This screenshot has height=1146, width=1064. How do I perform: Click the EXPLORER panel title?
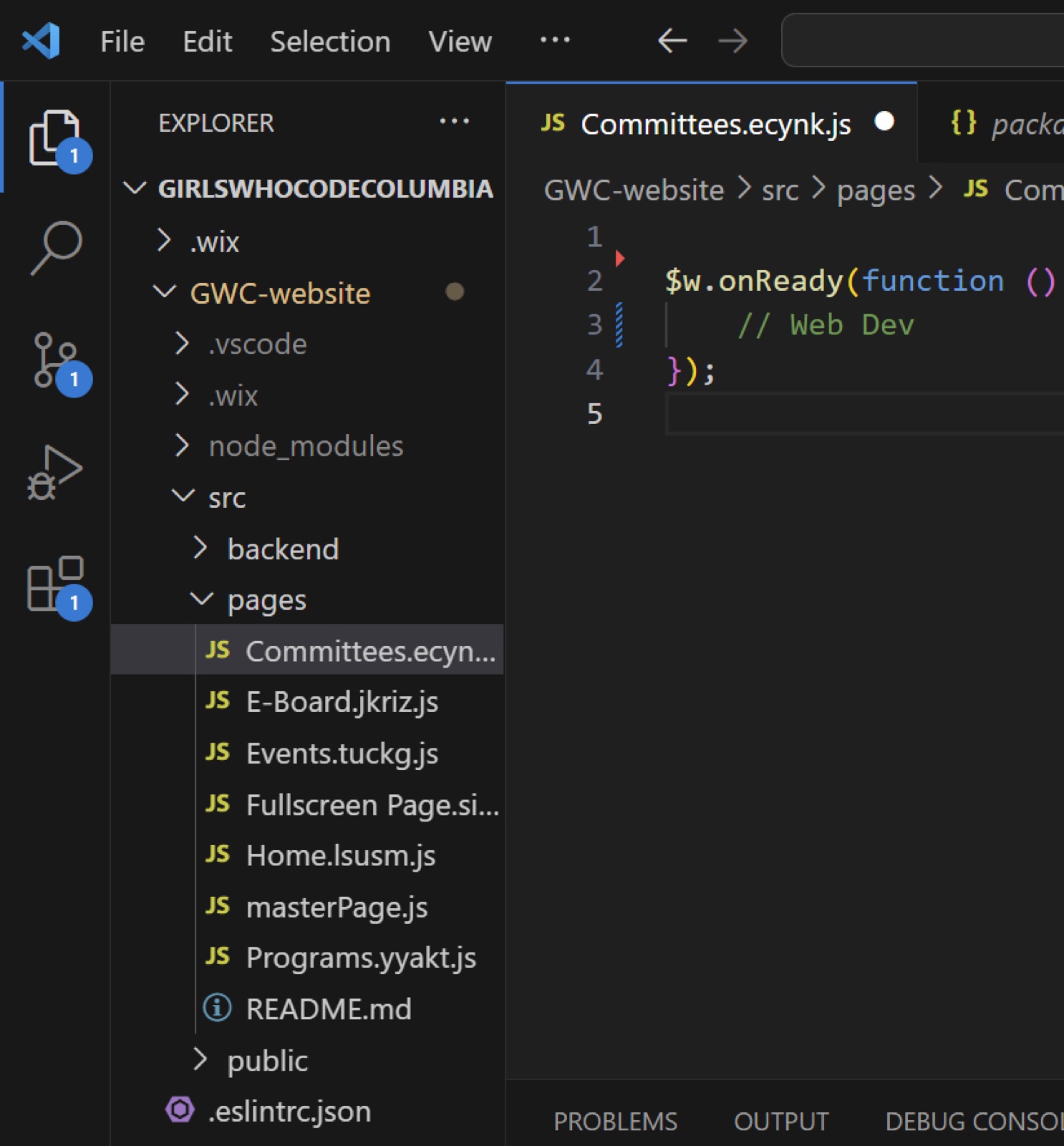pyautogui.click(x=216, y=122)
